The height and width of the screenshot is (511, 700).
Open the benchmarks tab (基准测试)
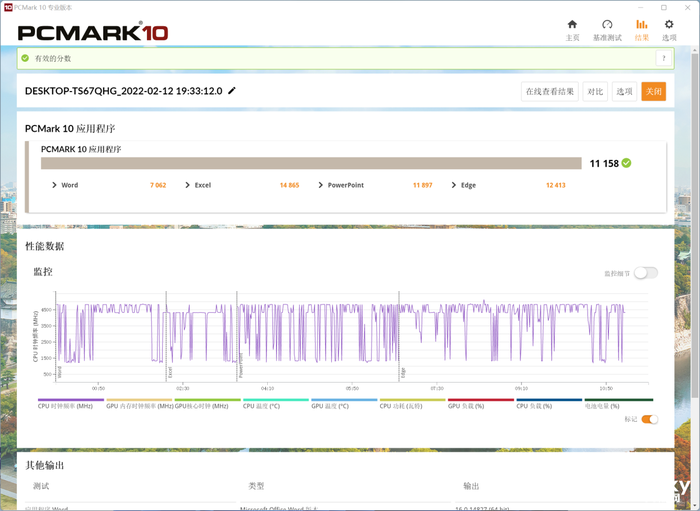click(x=607, y=29)
